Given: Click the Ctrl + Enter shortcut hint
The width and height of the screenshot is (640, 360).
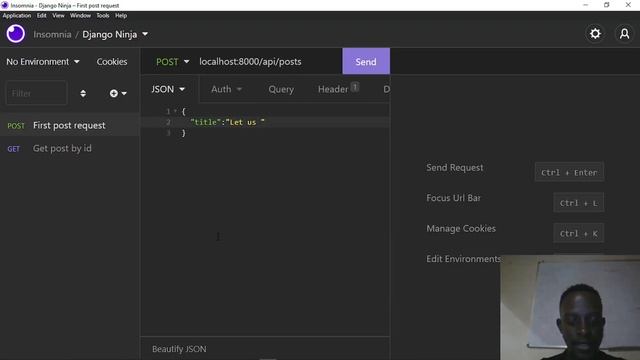Looking at the screenshot, I should 569,172.
